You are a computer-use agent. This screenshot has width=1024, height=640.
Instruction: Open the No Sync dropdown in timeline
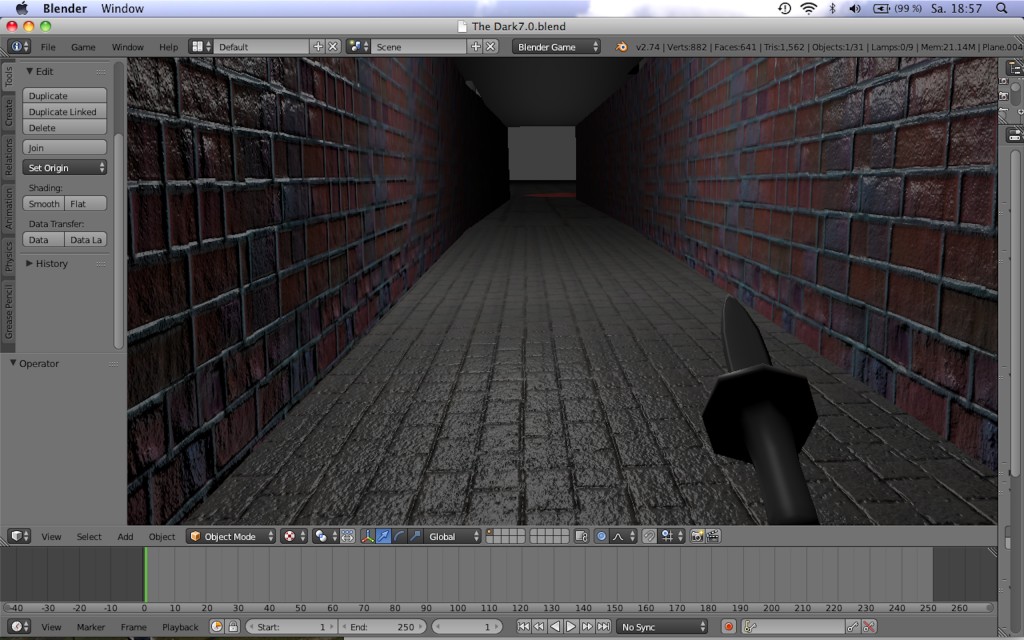[x=660, y=629]
